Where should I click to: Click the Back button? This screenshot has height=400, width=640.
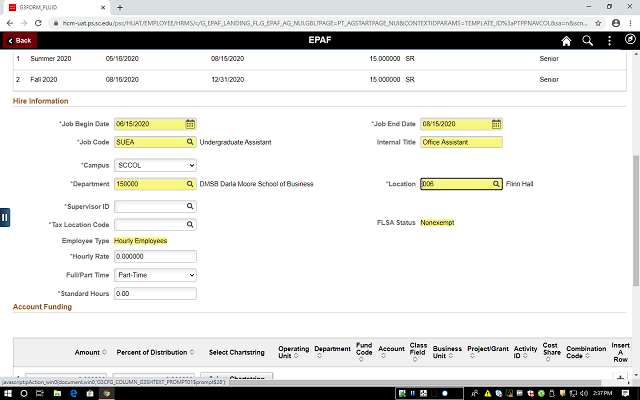[x=19, y=41]
